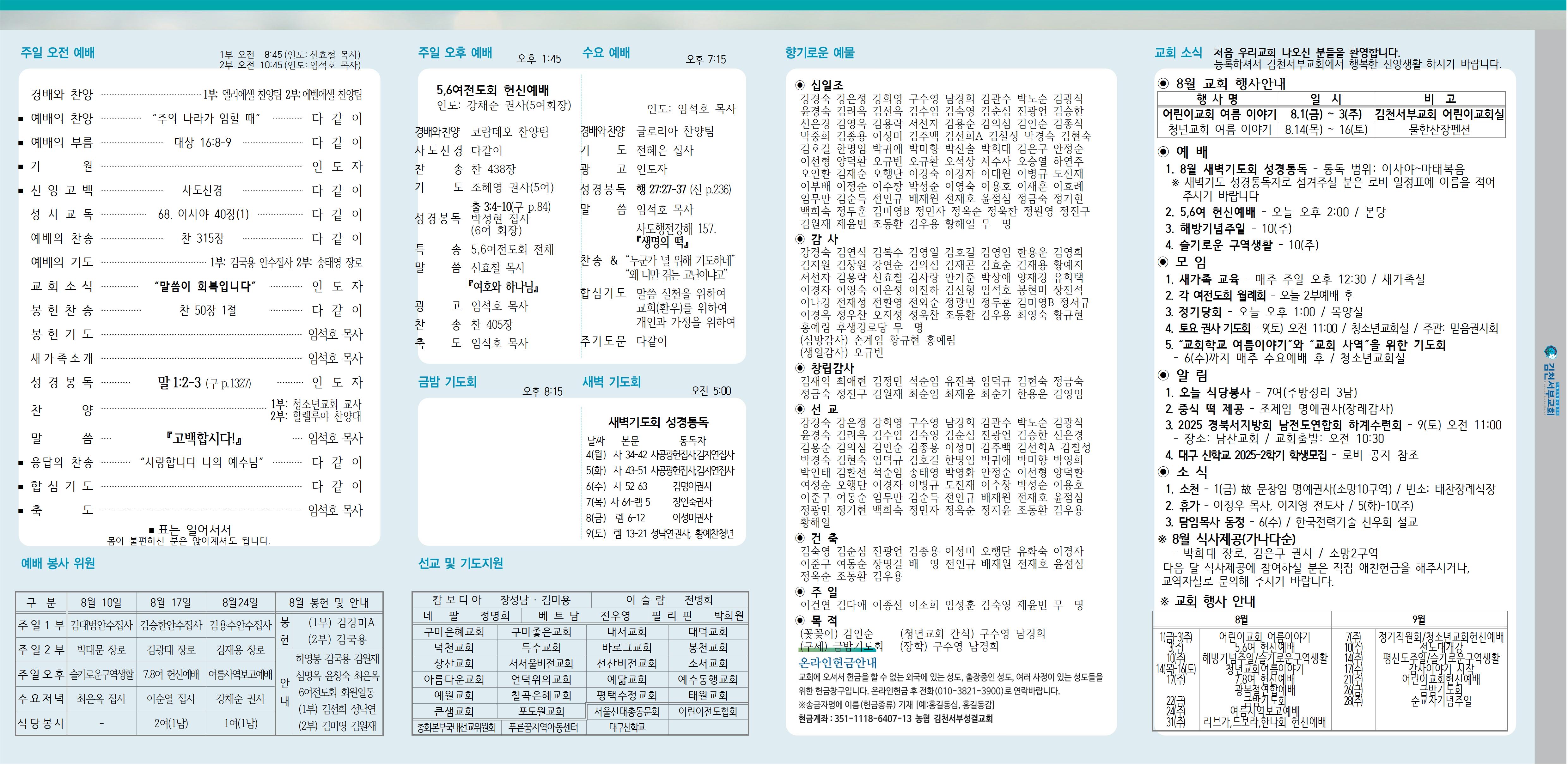The height and width of the screenshot is (765, 1568).
Task: Click the '박태문 장로' table cell
Action: coord(102,650)
